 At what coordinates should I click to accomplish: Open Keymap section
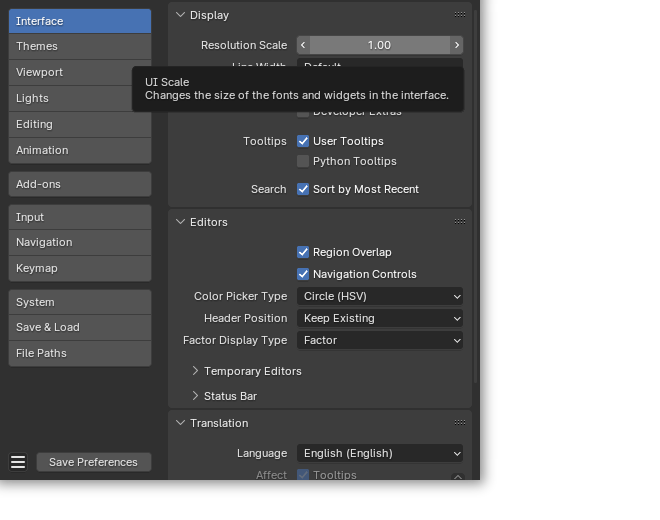(x=80, y=268)
